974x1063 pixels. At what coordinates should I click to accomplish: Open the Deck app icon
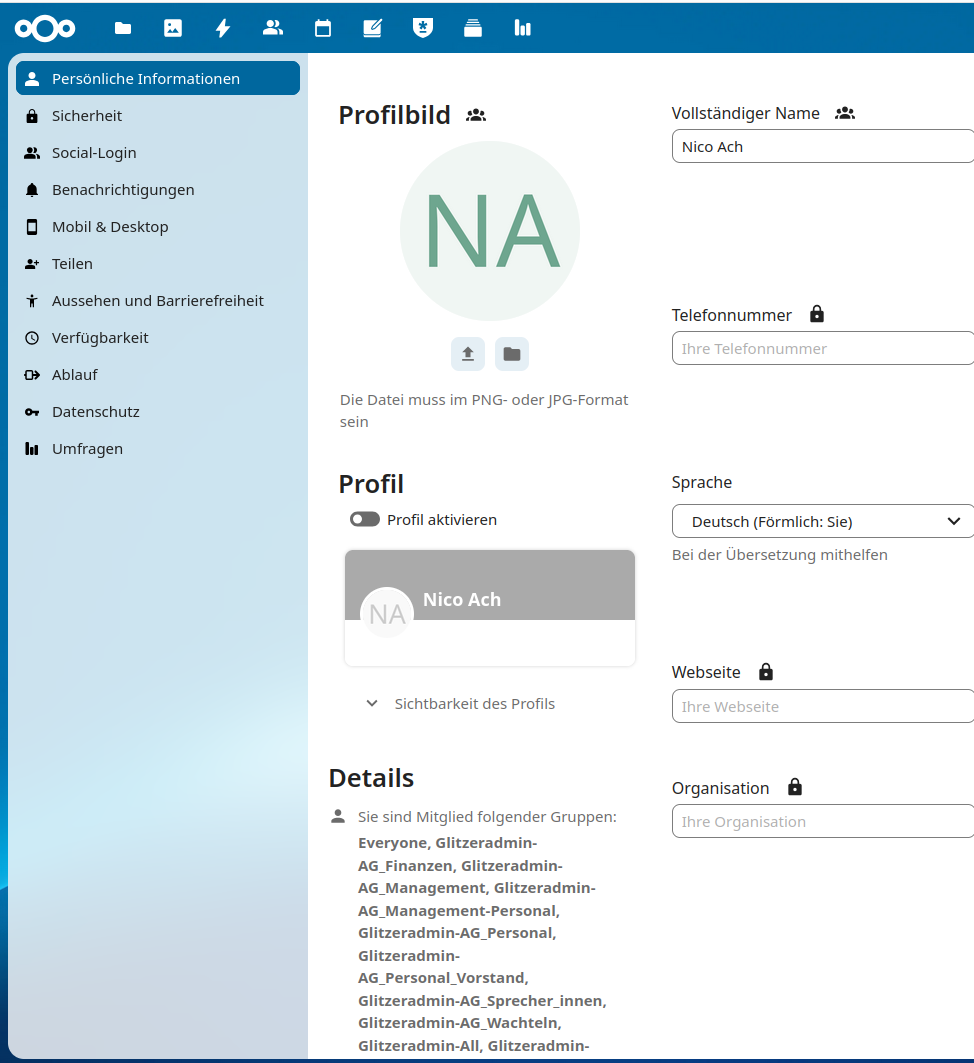pyautogui.click(x=473, y=28)
